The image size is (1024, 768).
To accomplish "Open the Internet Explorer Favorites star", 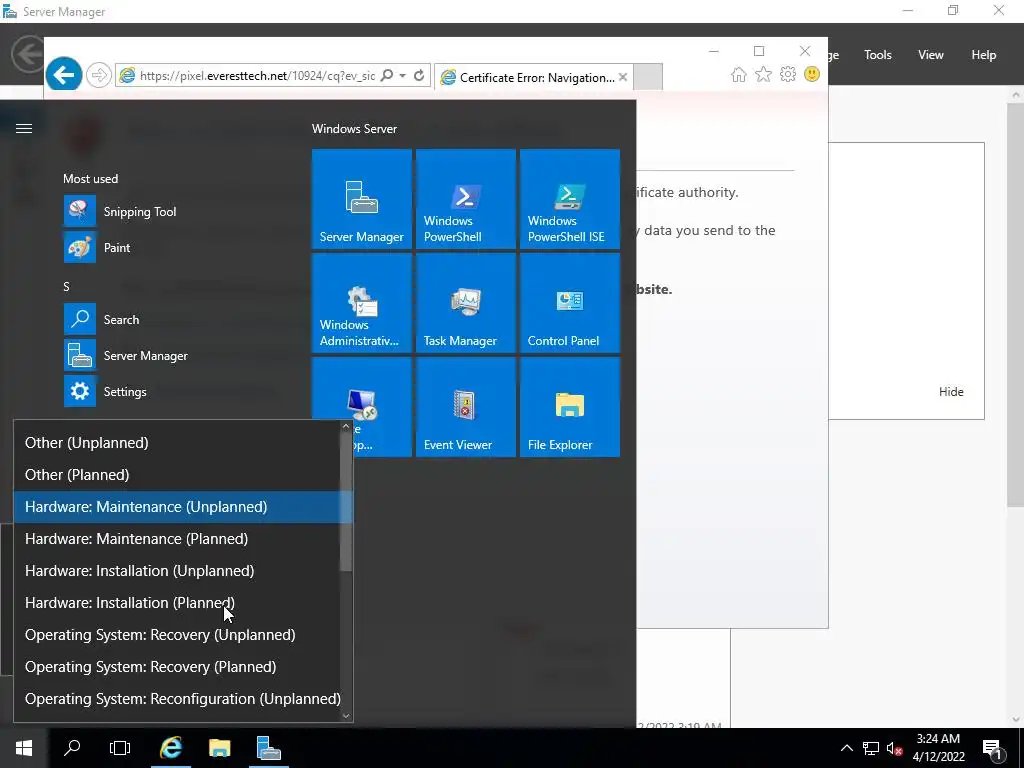I will coord(763,74).
